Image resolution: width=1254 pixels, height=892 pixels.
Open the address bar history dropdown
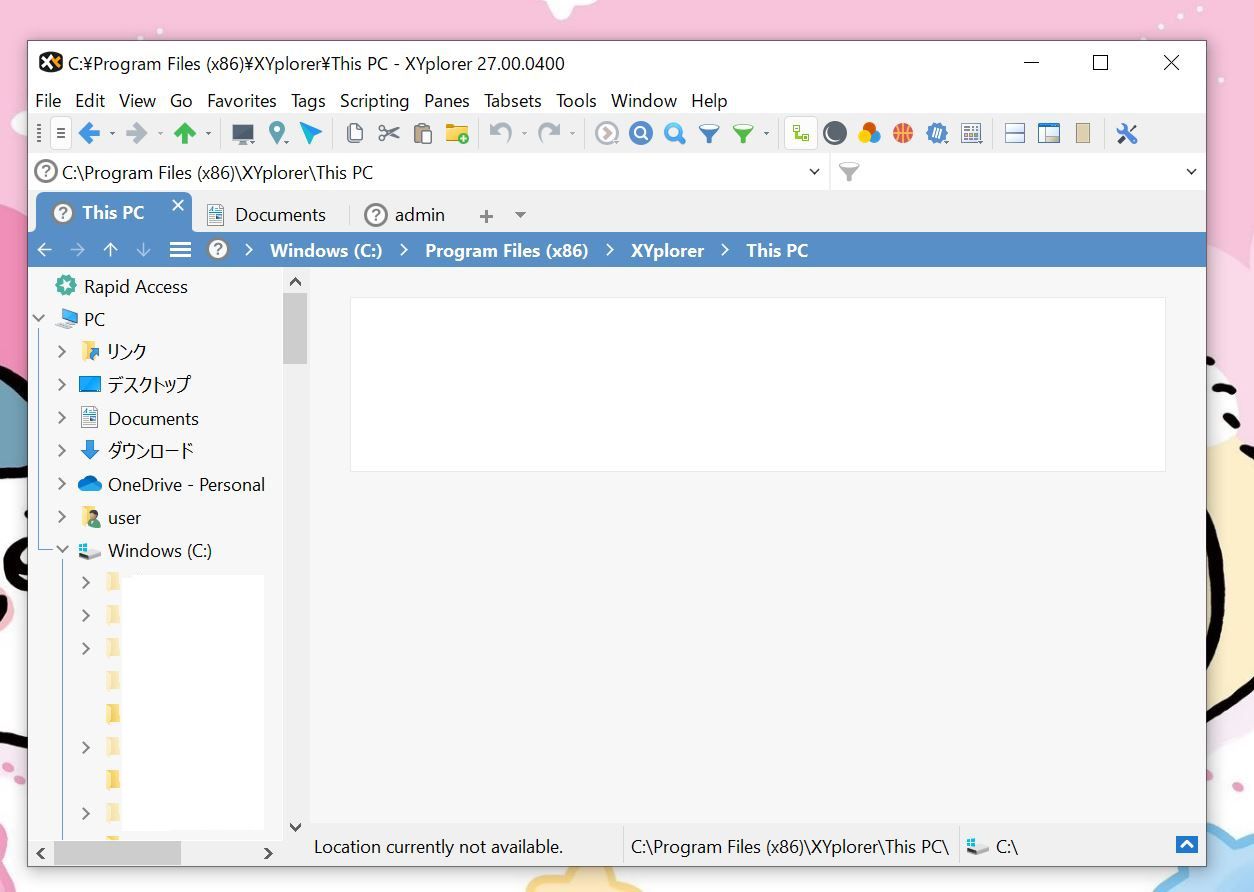[x=814, y=172]
